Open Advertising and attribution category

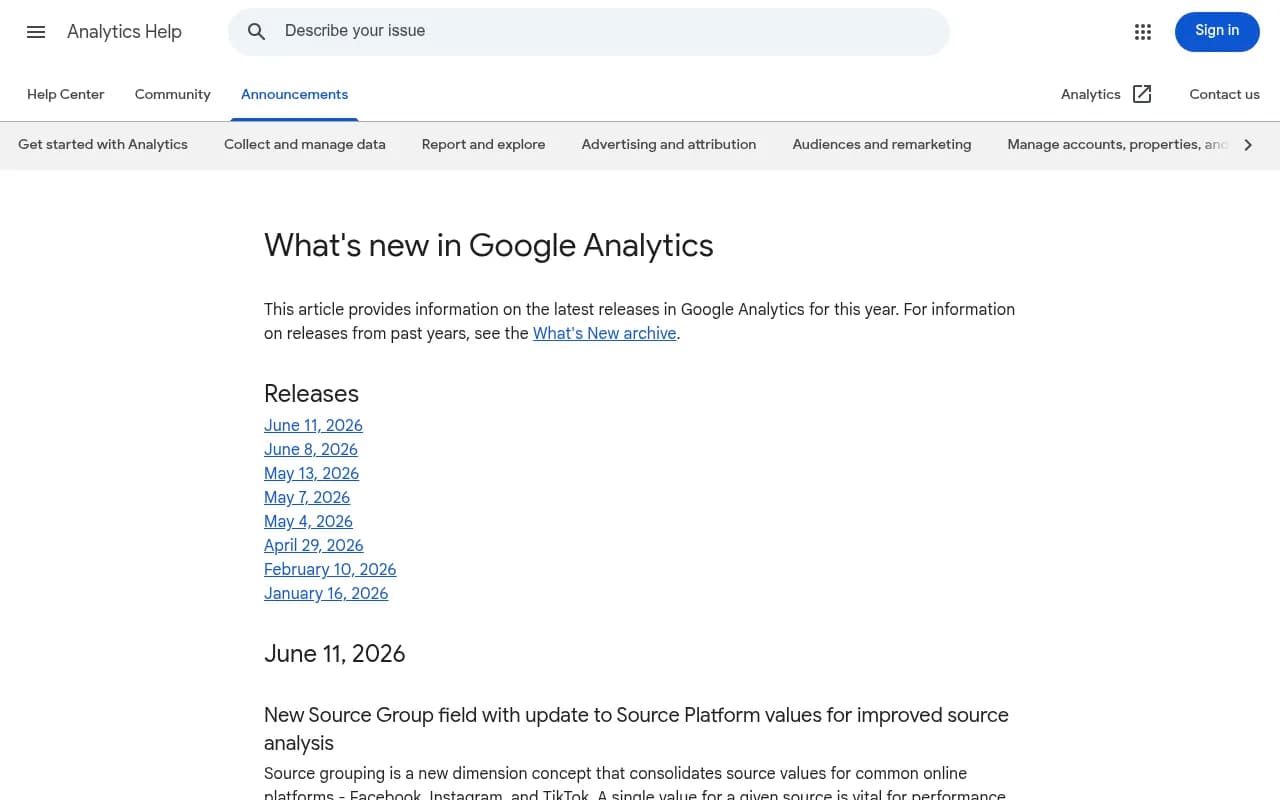[669, 145]
